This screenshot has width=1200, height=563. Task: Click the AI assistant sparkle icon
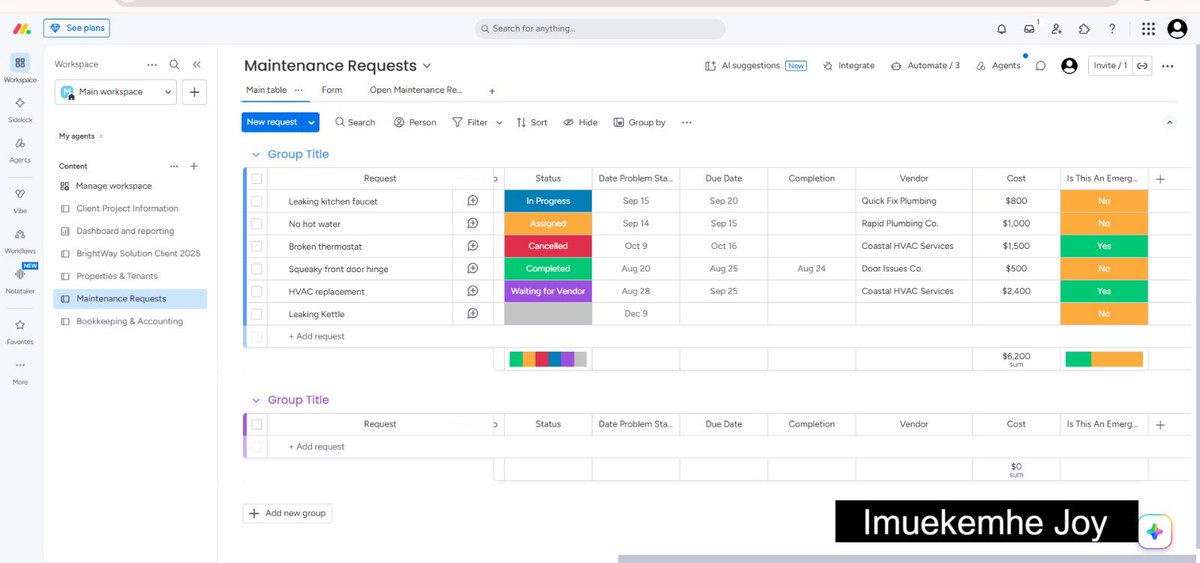click(x=1155, y=532)
